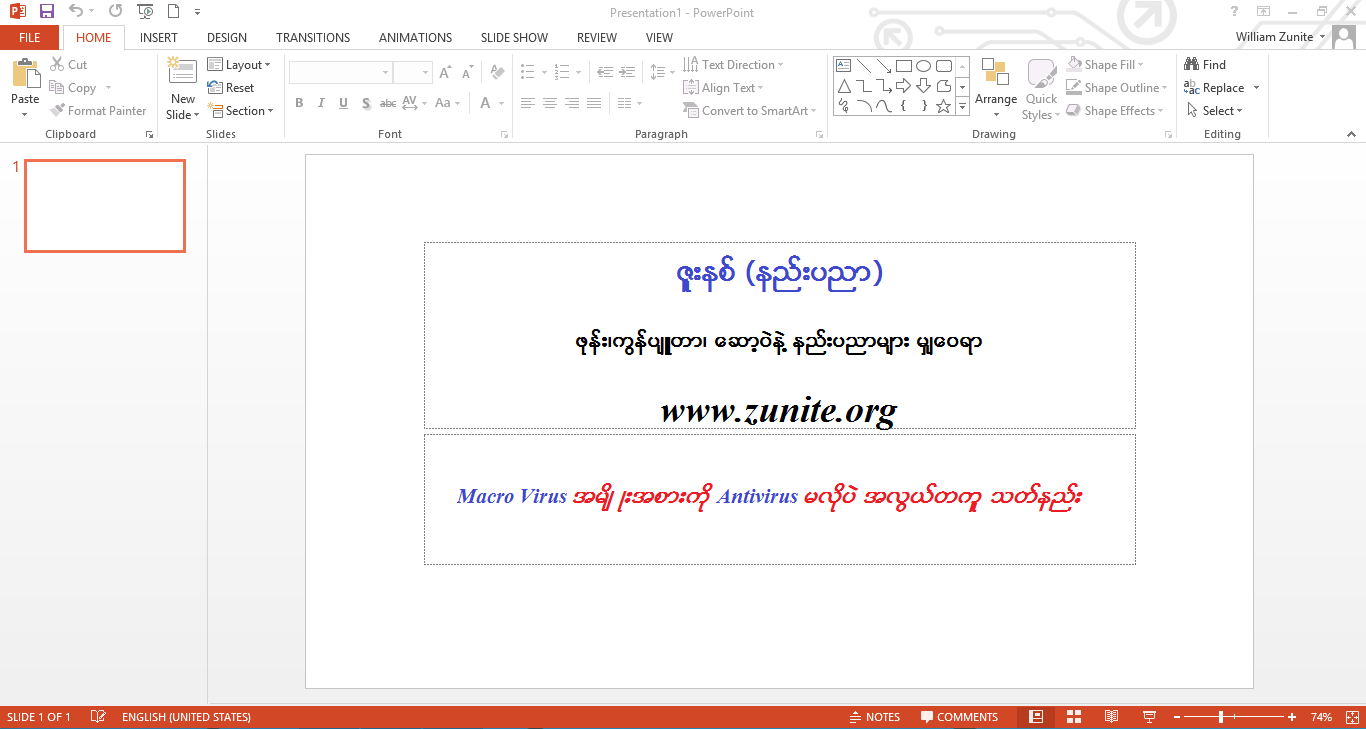Open the font color picker
1366x729 pixels.
click(492, 103)
